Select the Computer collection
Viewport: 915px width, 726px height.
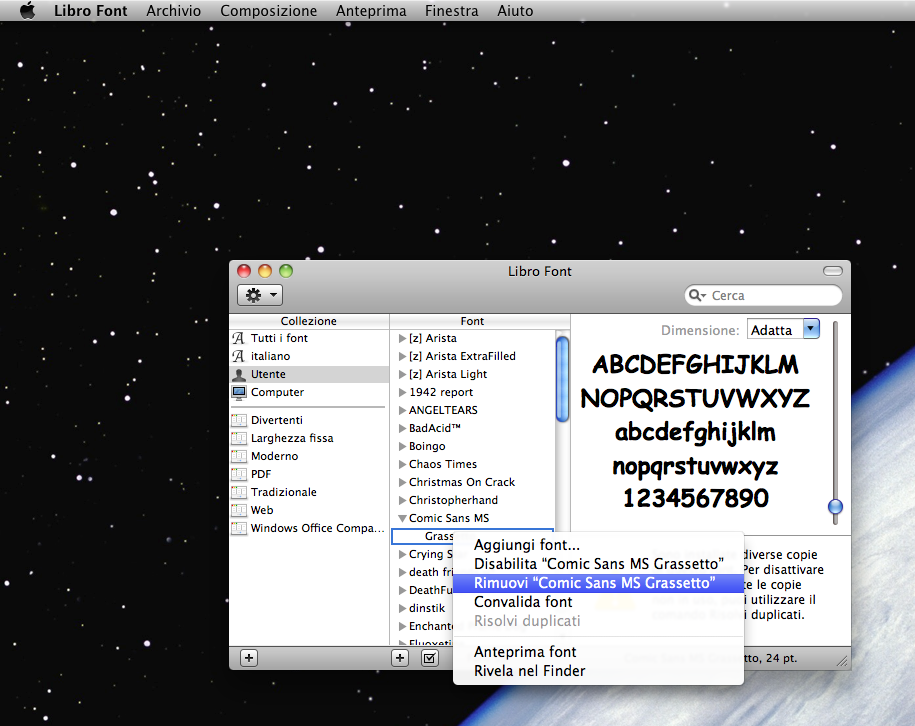tap(309, 392)
